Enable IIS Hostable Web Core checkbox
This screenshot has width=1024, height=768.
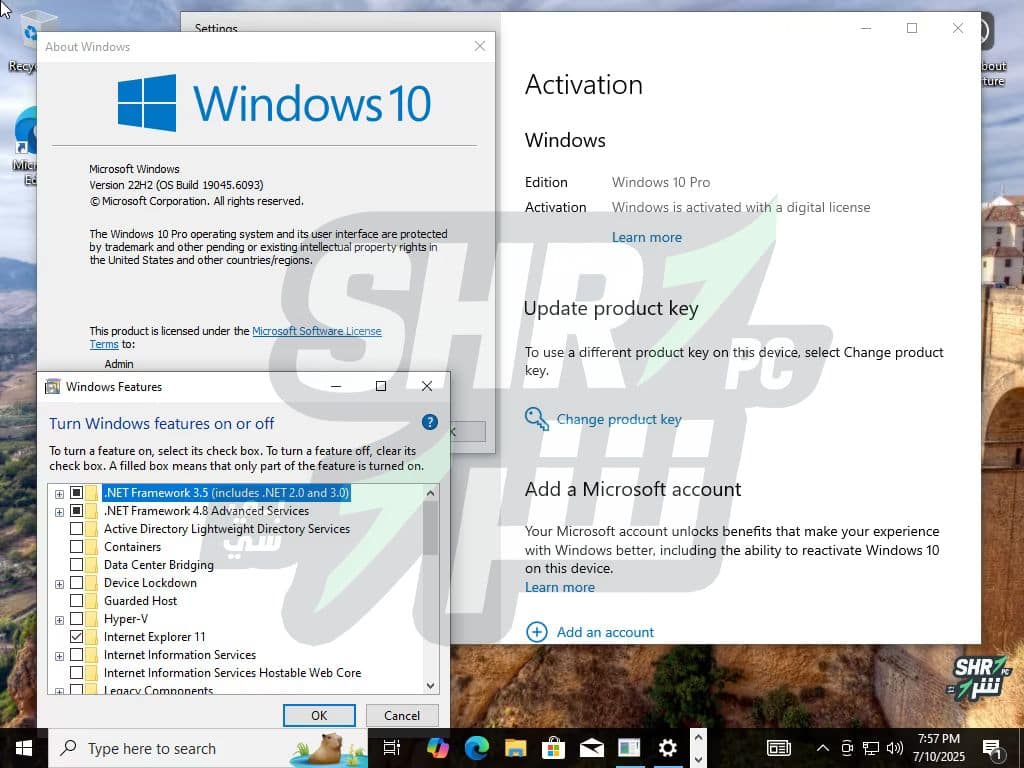click(76, 672)
